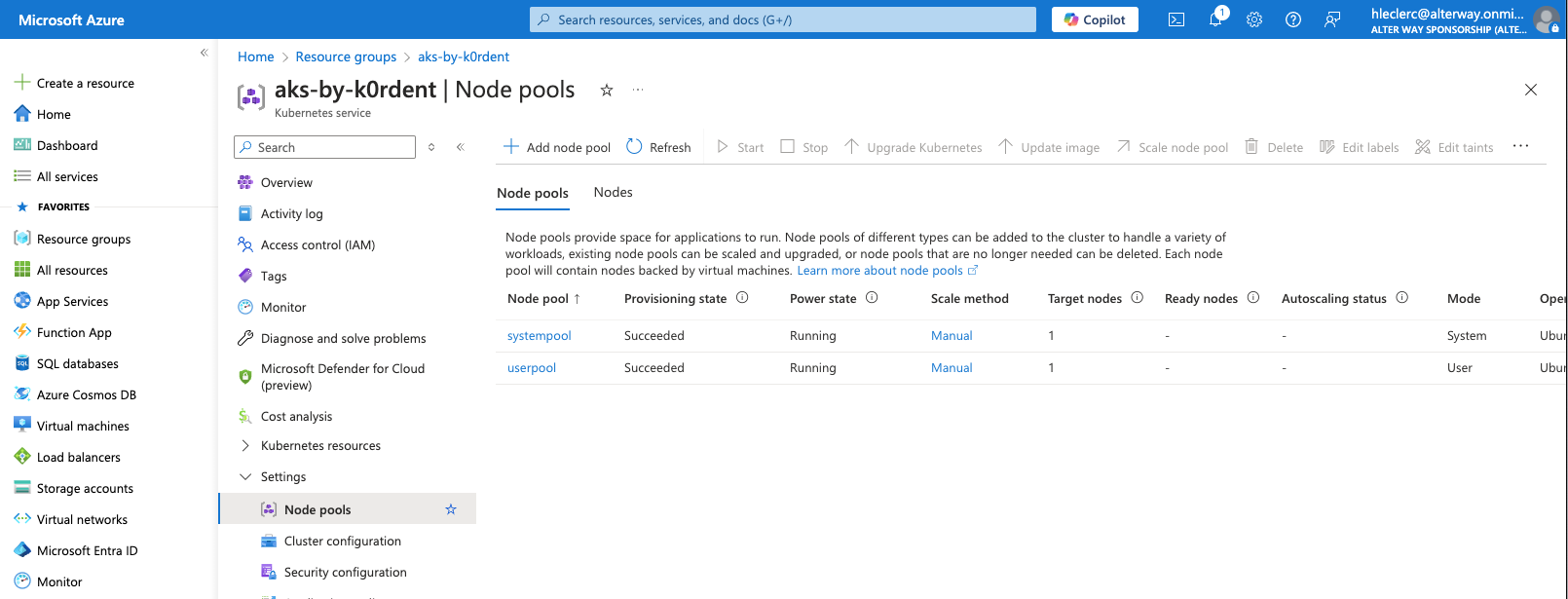
Task: Click the Copilot button
Action: [x=1095, y=19]
